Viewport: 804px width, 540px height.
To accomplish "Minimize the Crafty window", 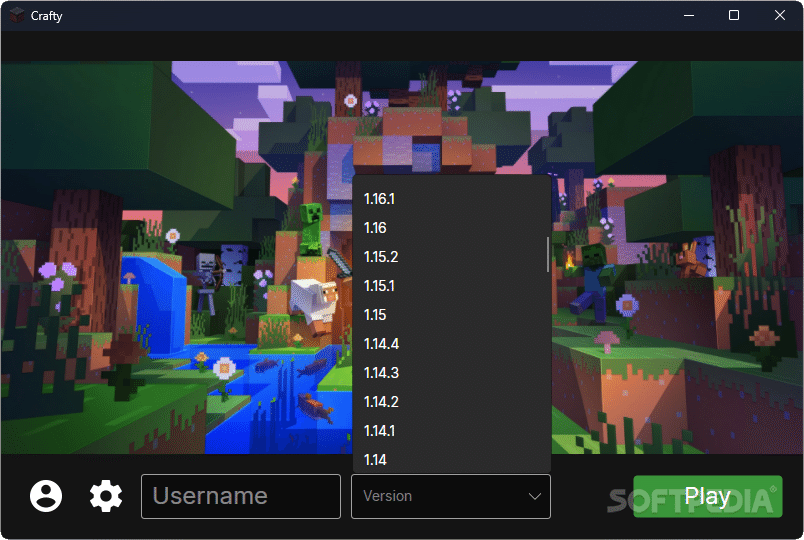I will pyautogui.click(x=689, y=15).
